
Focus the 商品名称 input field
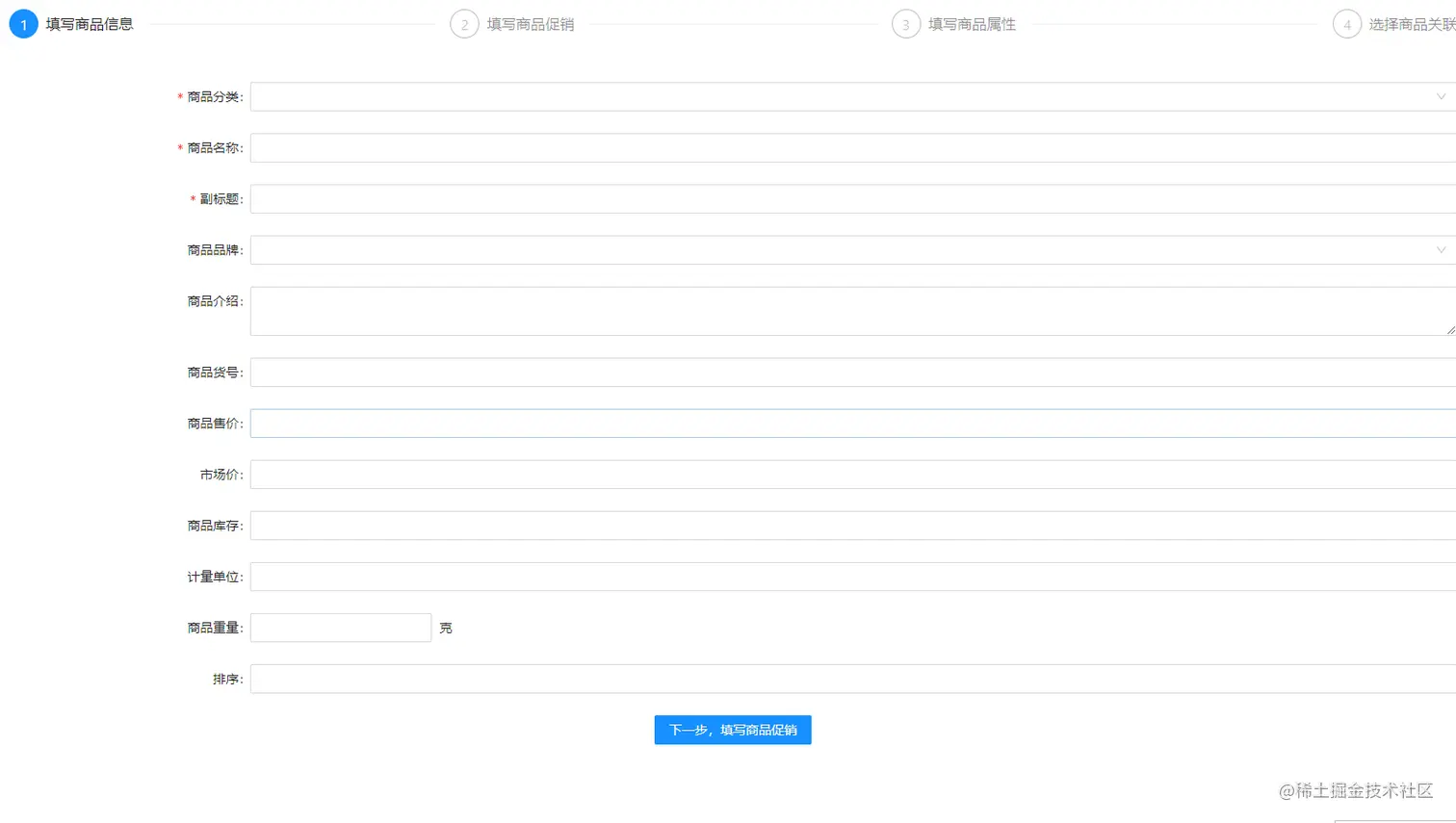[x=853, y=148]
